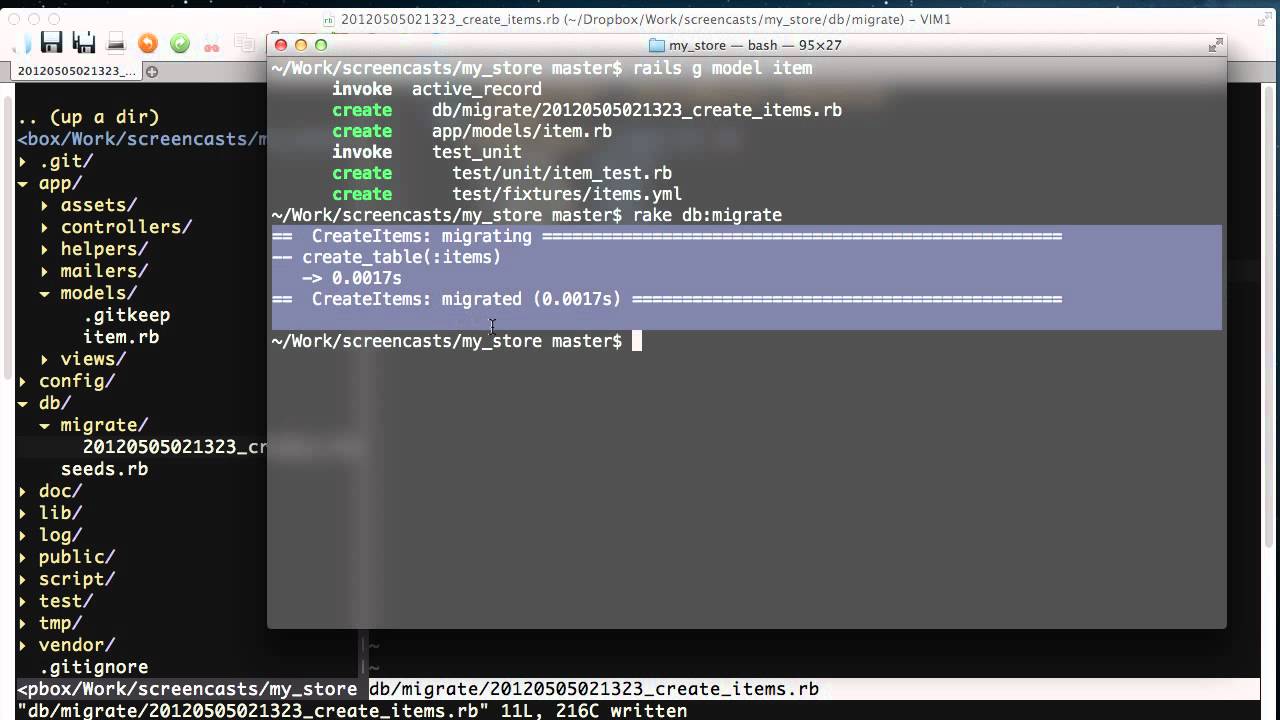
Task: Expand the test/ folder
Action: 24,601
